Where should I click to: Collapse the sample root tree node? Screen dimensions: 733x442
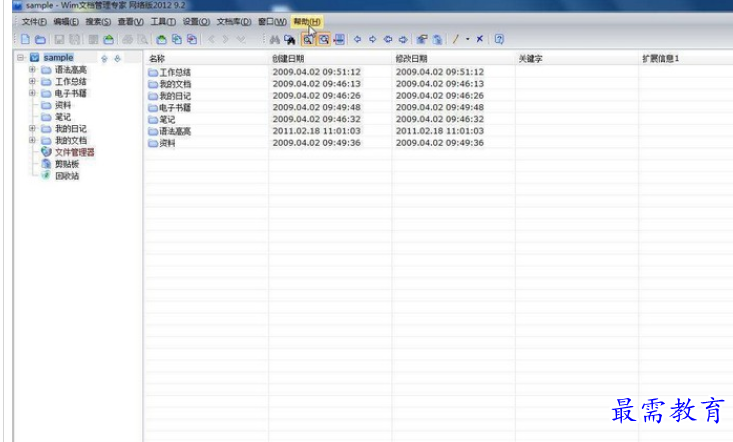21,57
